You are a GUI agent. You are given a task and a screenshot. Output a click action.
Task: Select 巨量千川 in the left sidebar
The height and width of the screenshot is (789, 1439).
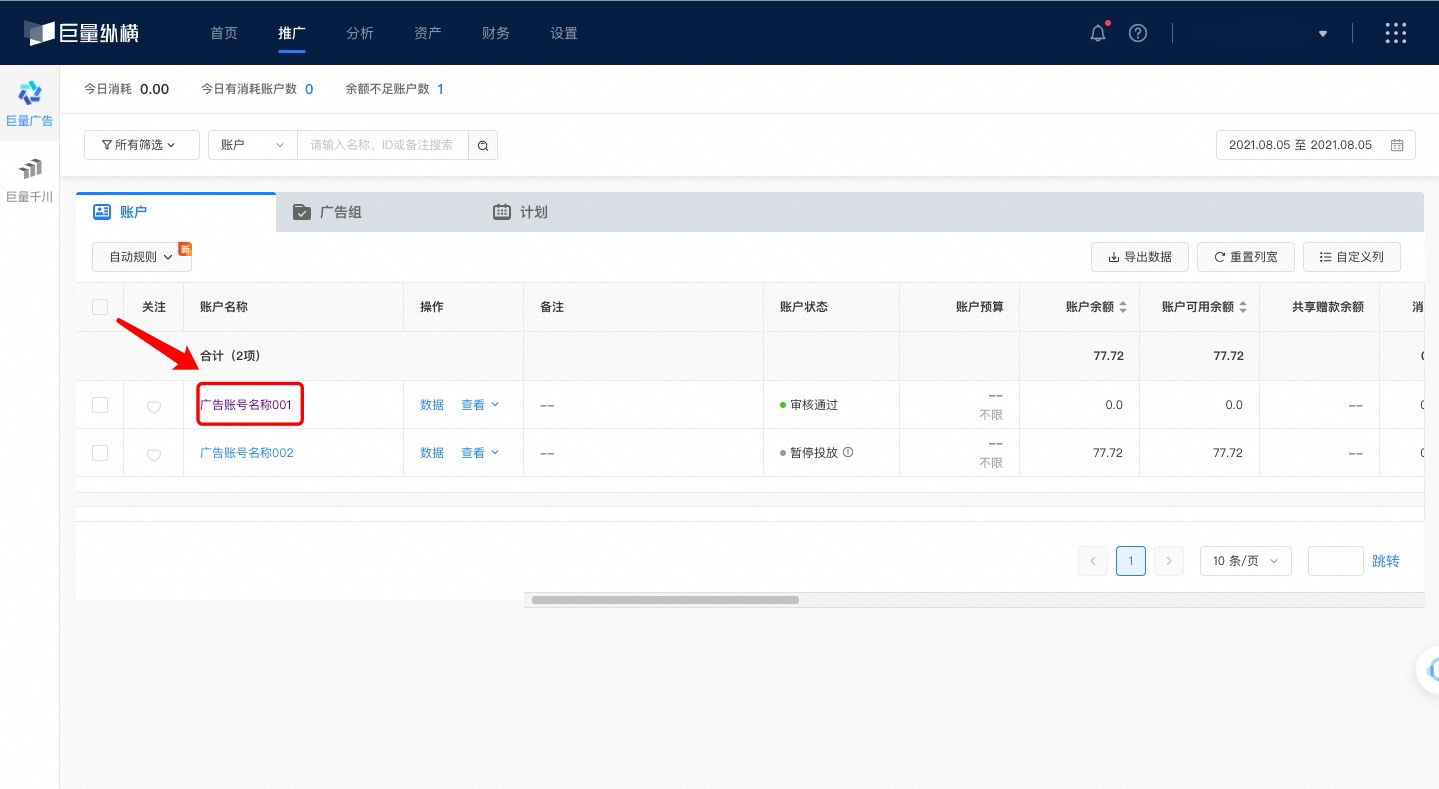29,178
